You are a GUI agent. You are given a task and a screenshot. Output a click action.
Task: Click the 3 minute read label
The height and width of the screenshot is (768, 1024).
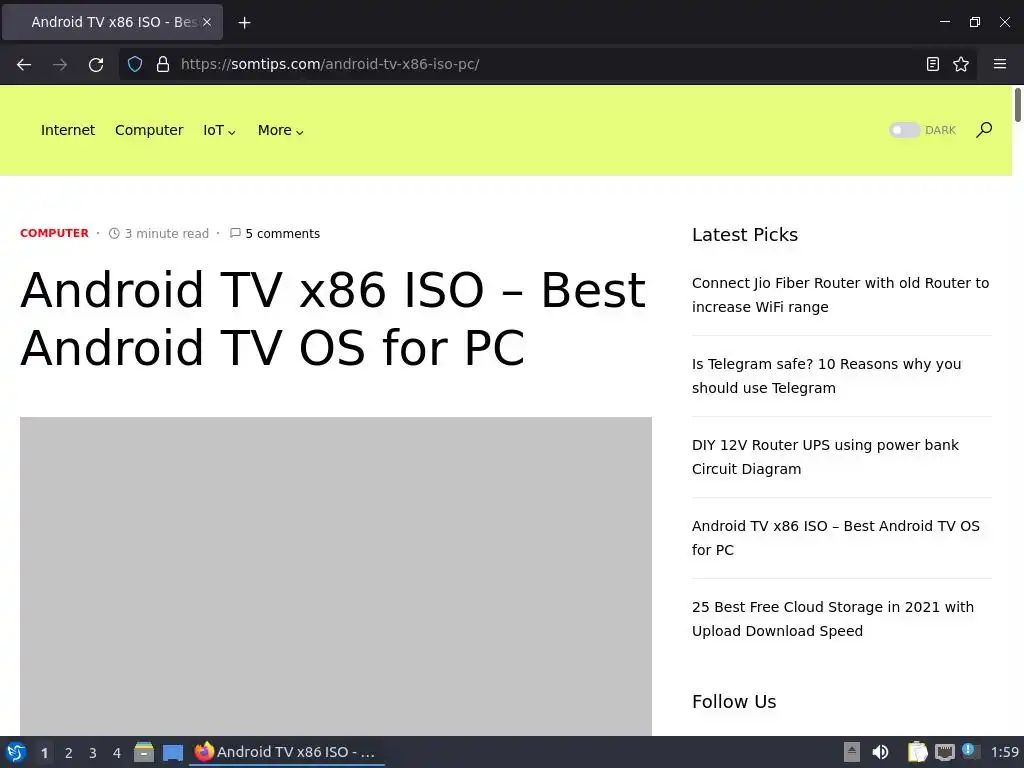(159, 234)
